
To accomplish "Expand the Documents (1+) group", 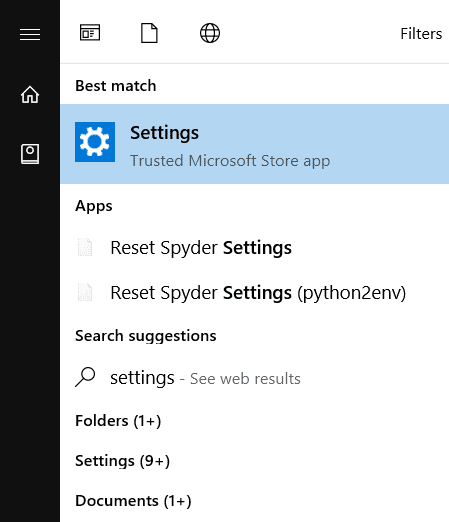I will click(x=133, y=501).
